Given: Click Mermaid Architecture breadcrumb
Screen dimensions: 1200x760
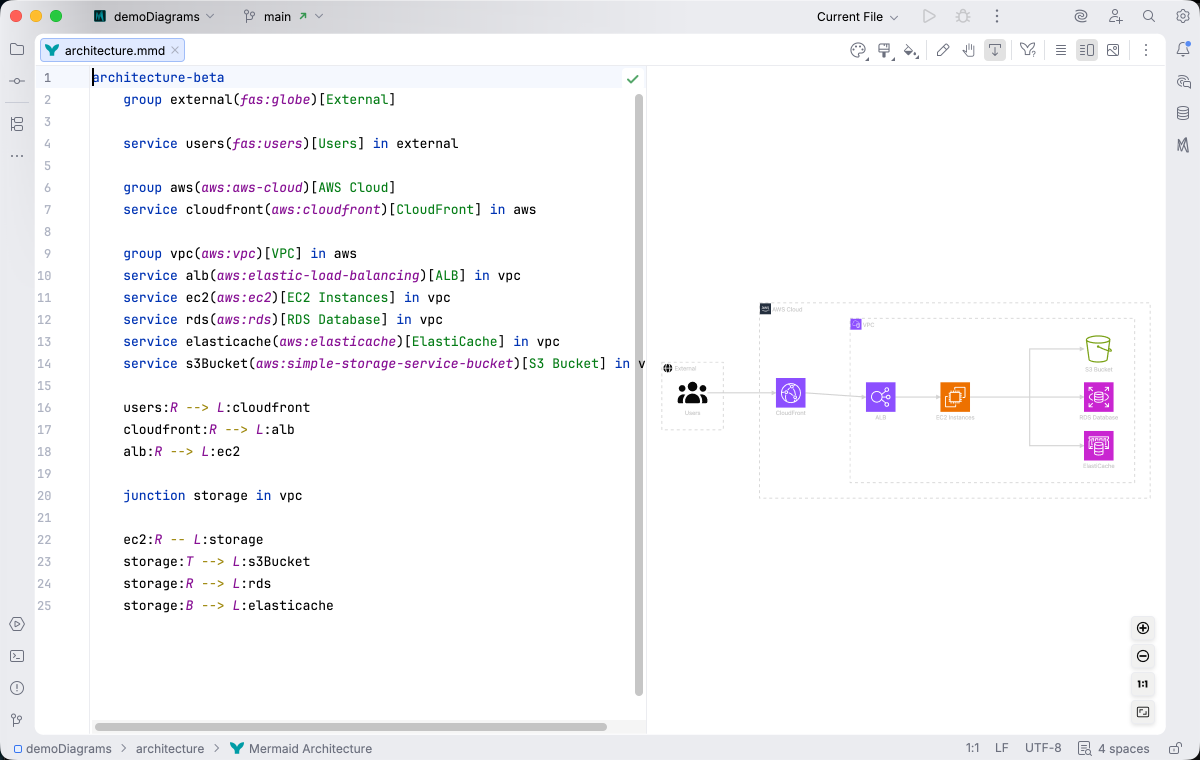Looking at the screenshot, I should pyautogui.click(x=301, y=748).
